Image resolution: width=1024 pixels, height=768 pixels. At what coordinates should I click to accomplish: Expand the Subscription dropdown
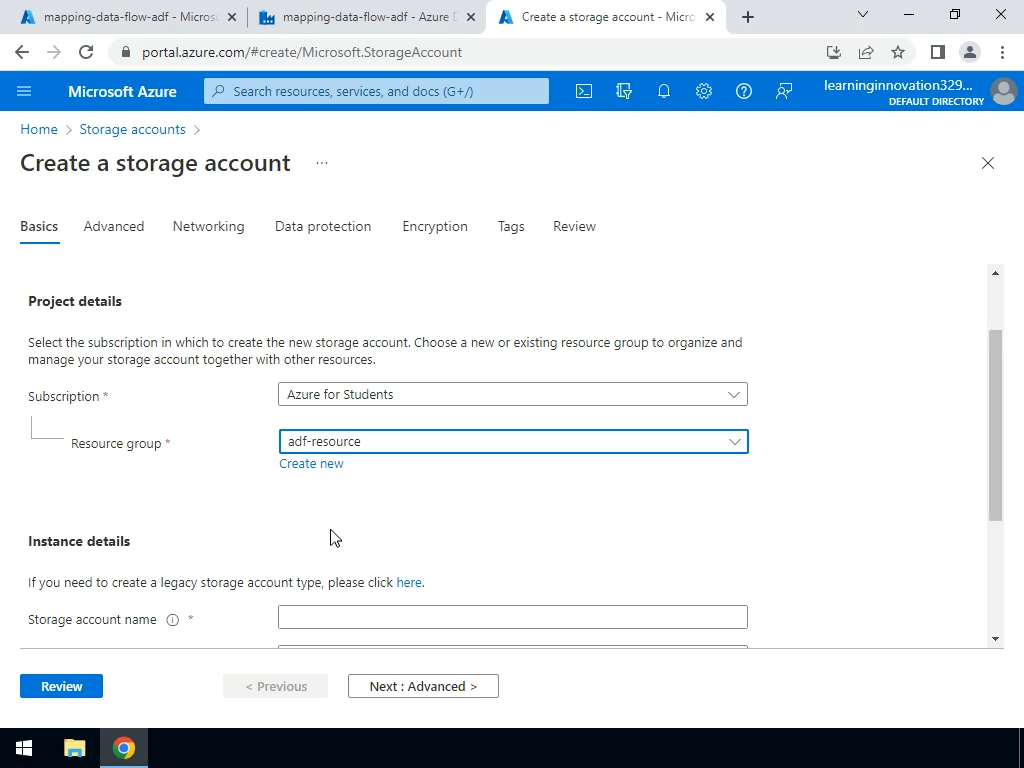(513, 394)
